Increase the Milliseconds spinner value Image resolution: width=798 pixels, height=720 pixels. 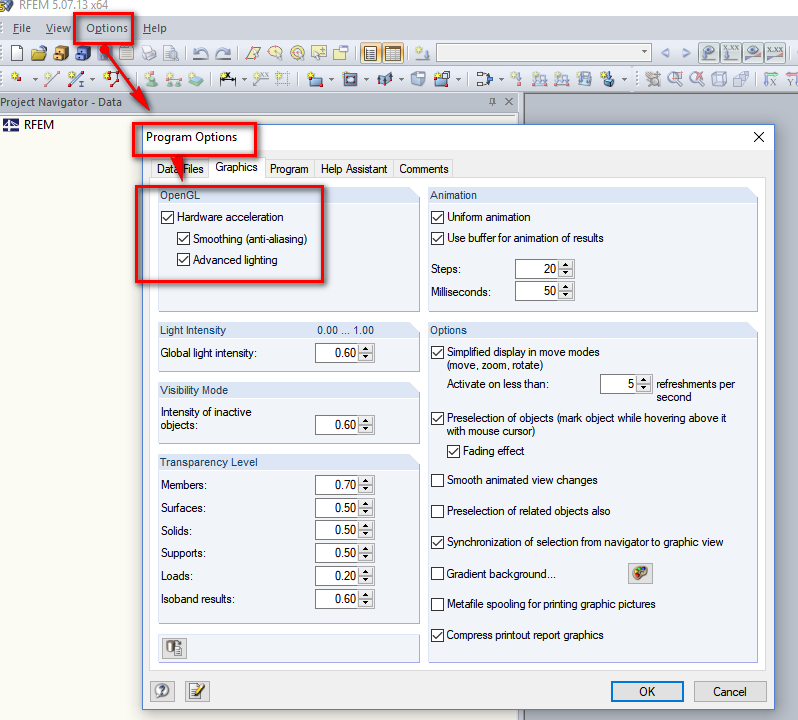[566, 287]
